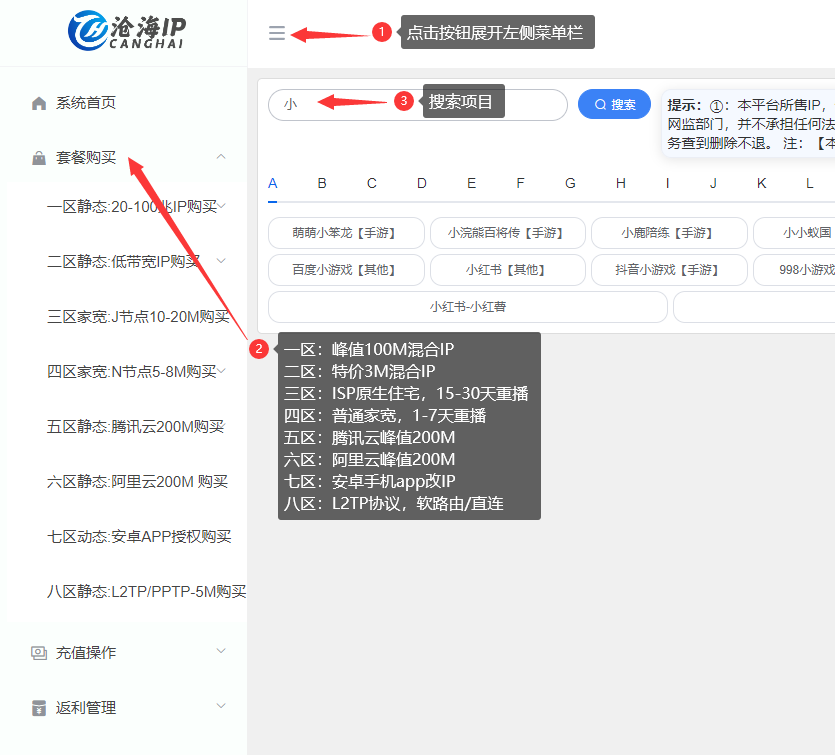
Task: Choose 小浣熊百将传【手游】 project
Action: pos(507,233)
